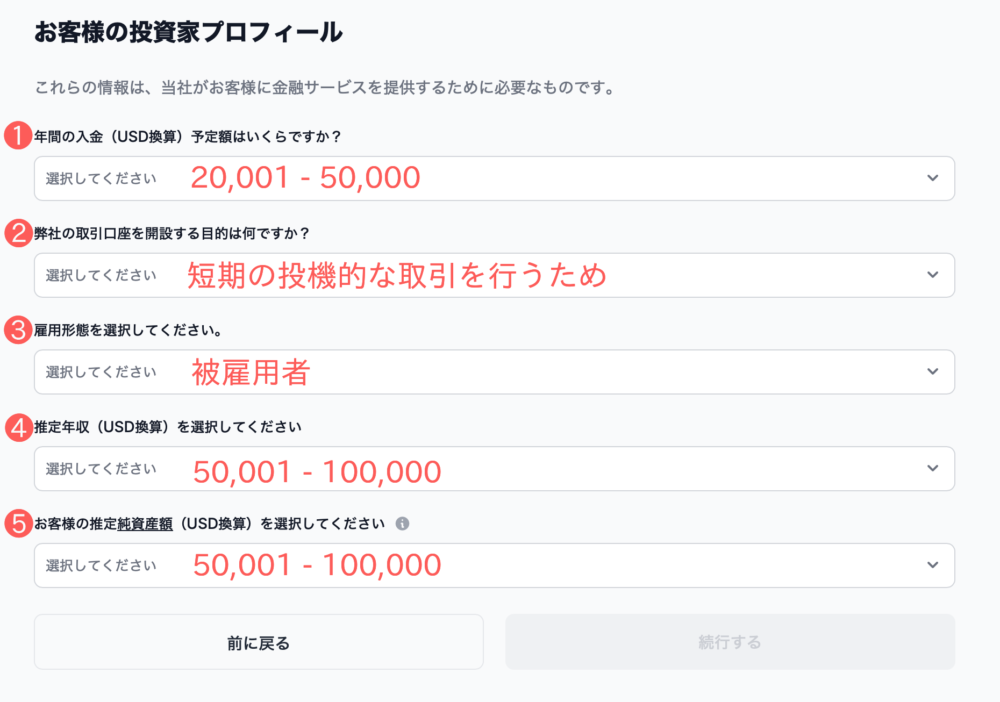Click red number 2 annotation badge
The width and height of the screenshot is (1000, 702).
pyautogui.click(x=18, y=233)
